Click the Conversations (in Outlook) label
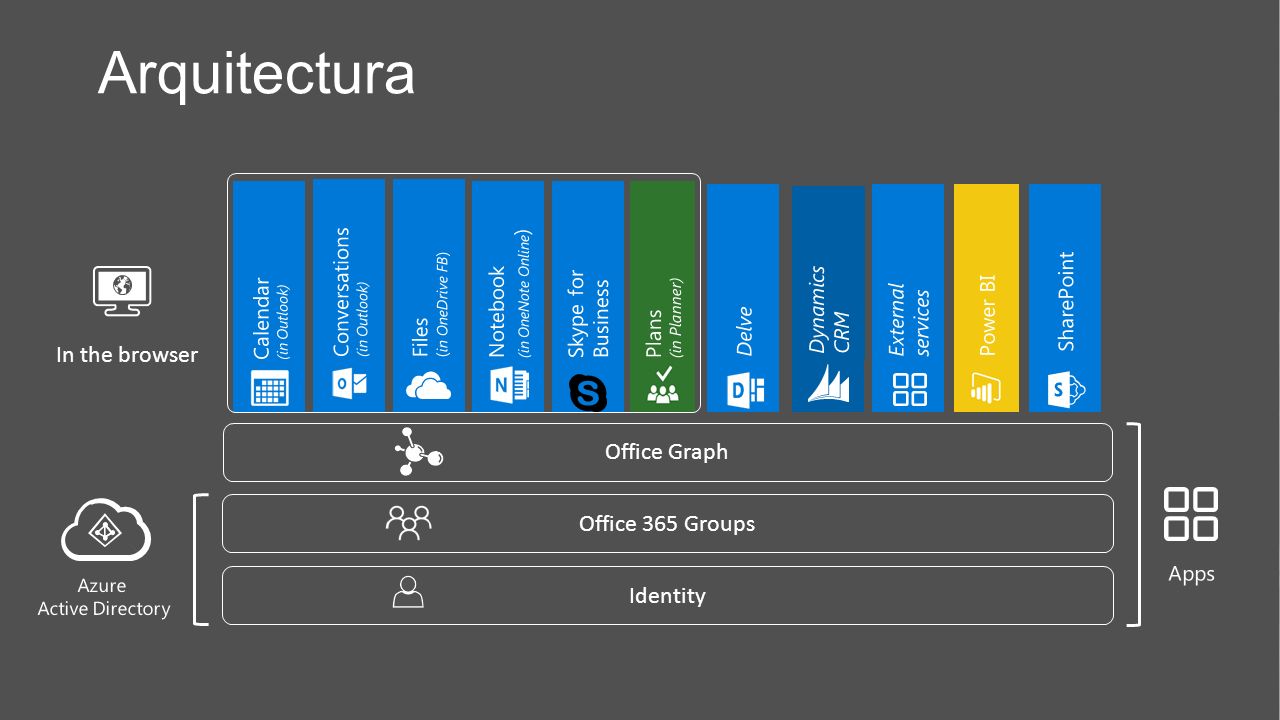The image size is (1280, 720). click(x=350, y=292)
